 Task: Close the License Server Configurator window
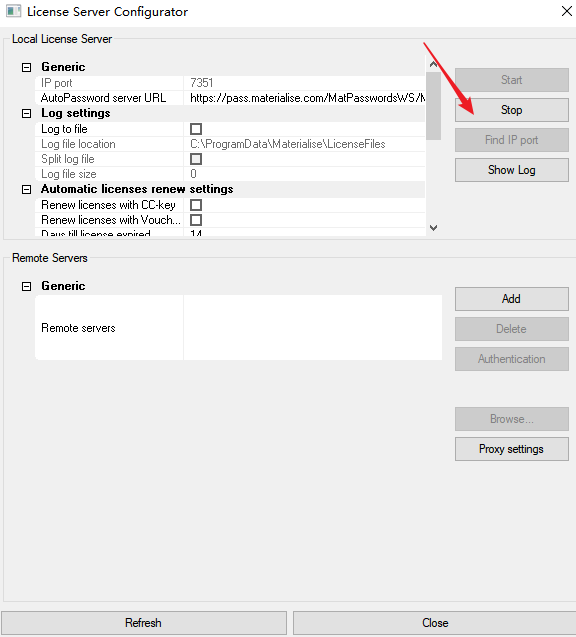[567, 11]
